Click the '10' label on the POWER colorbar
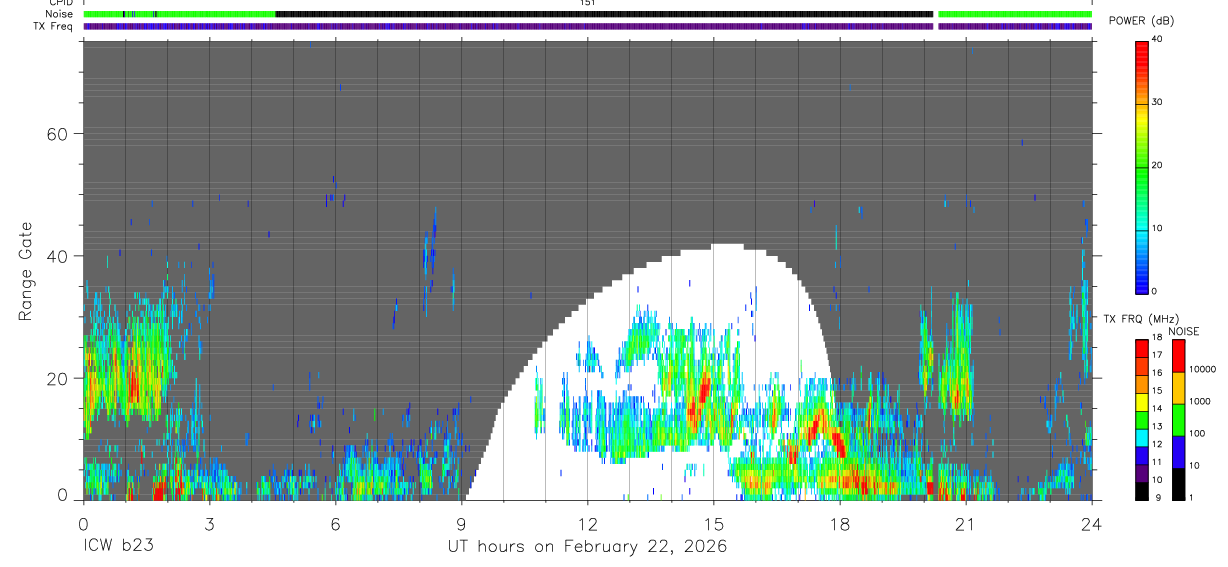1228x567 pixels. [x=1159, y=229]
